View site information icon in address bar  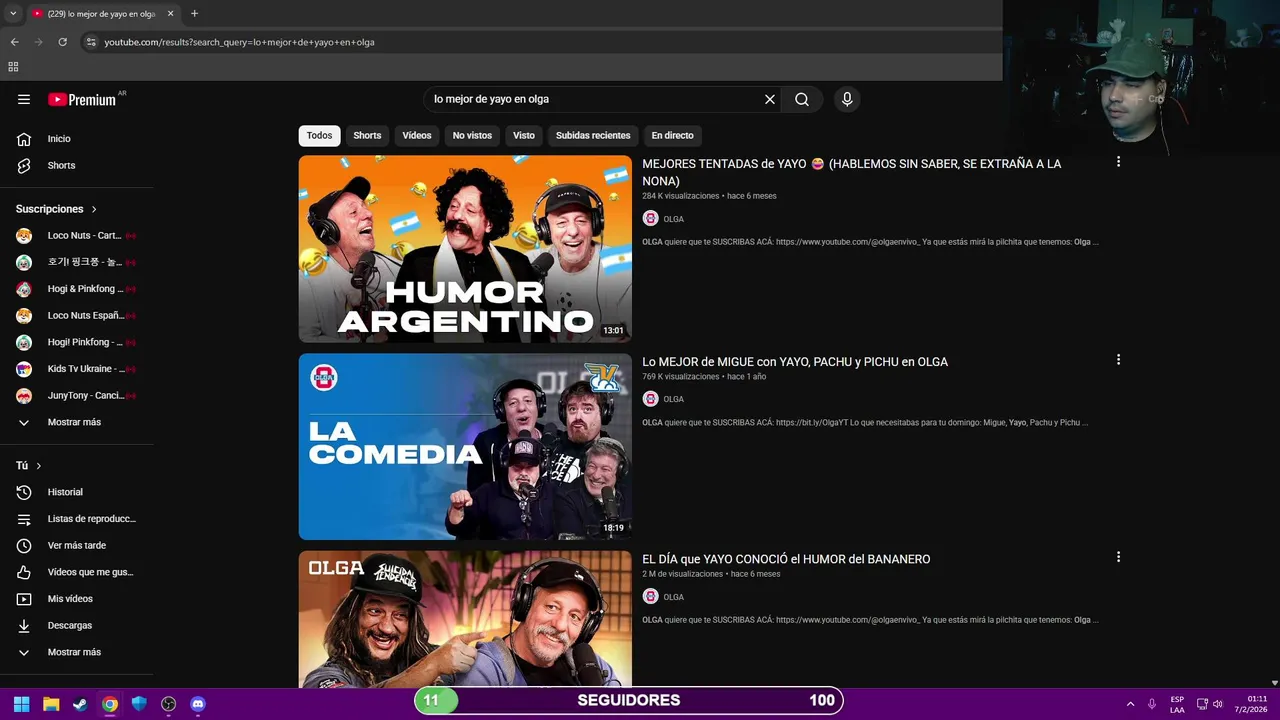tap(91, 42)
